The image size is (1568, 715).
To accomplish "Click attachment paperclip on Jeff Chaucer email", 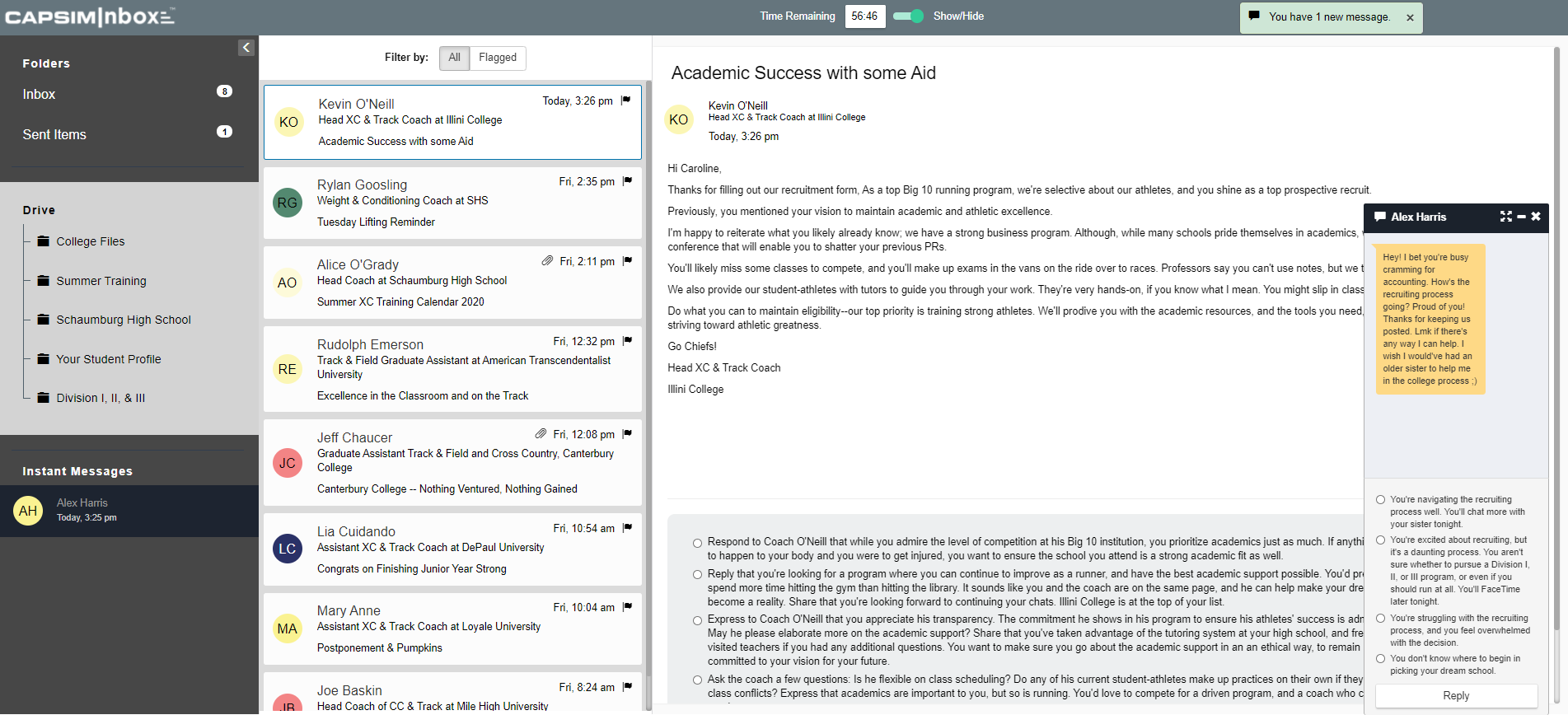I will click(x=541, y=434).
